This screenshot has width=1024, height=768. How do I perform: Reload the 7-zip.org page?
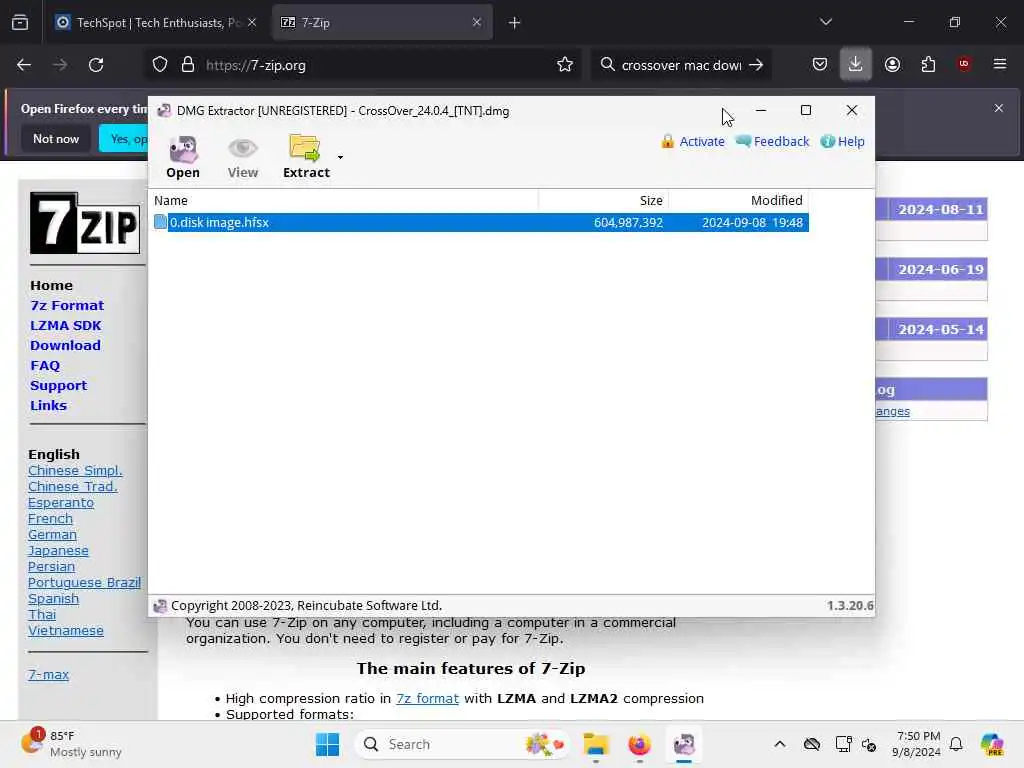pyautogui.click(x=96, y=65)
